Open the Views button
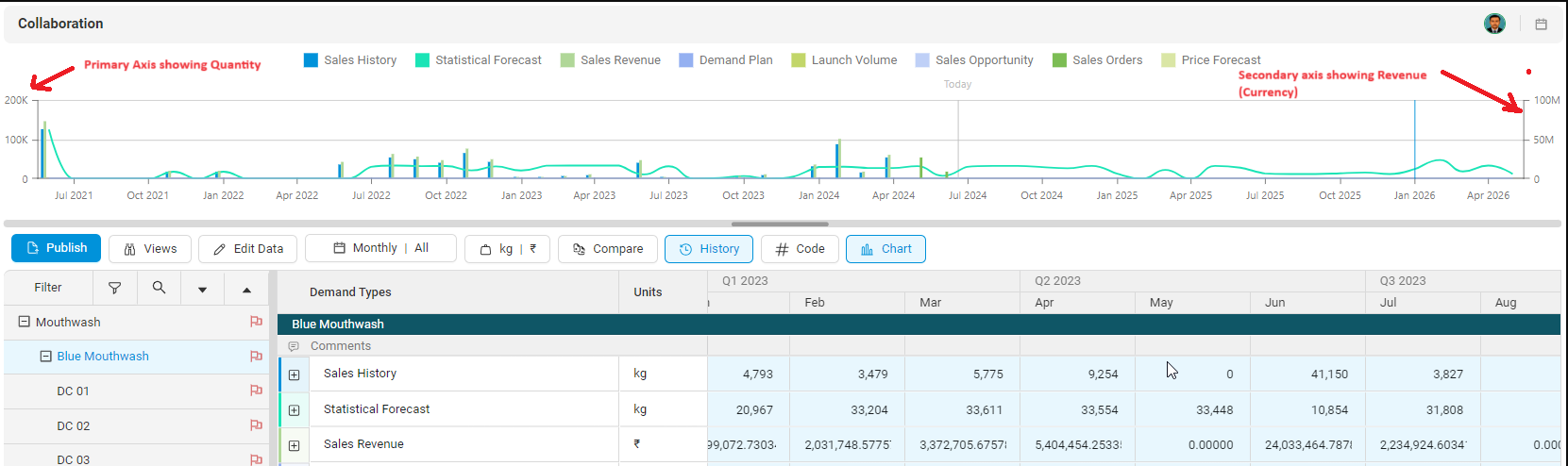 (x=150, y=249)
